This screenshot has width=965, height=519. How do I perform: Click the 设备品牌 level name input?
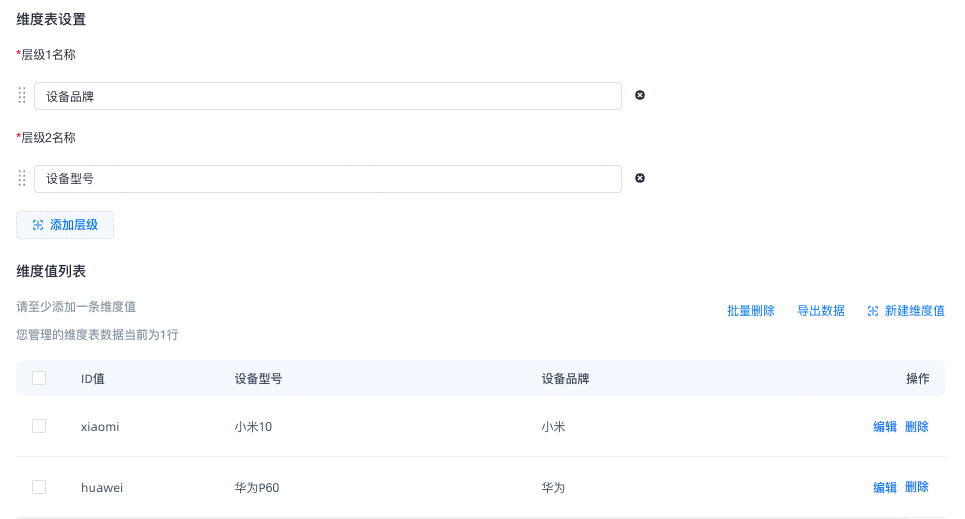(327, 96)
